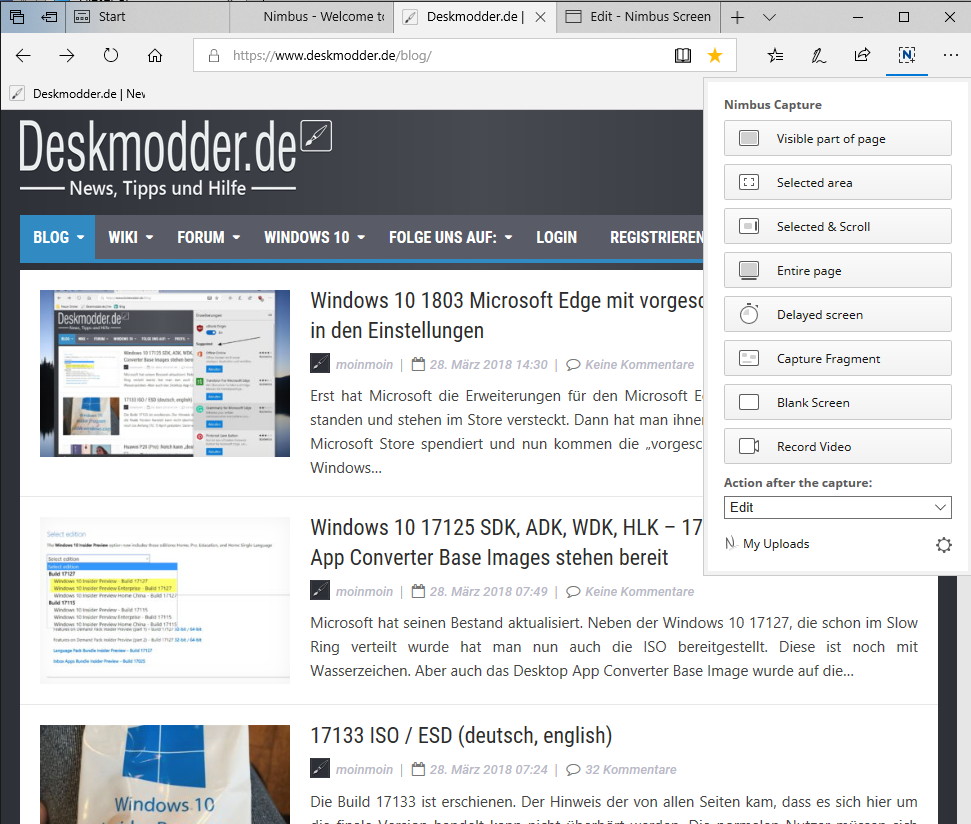The width and height of the screenshot is (971, 824).
Task: Click site lock icon in address bar
Action: point(214,55)
